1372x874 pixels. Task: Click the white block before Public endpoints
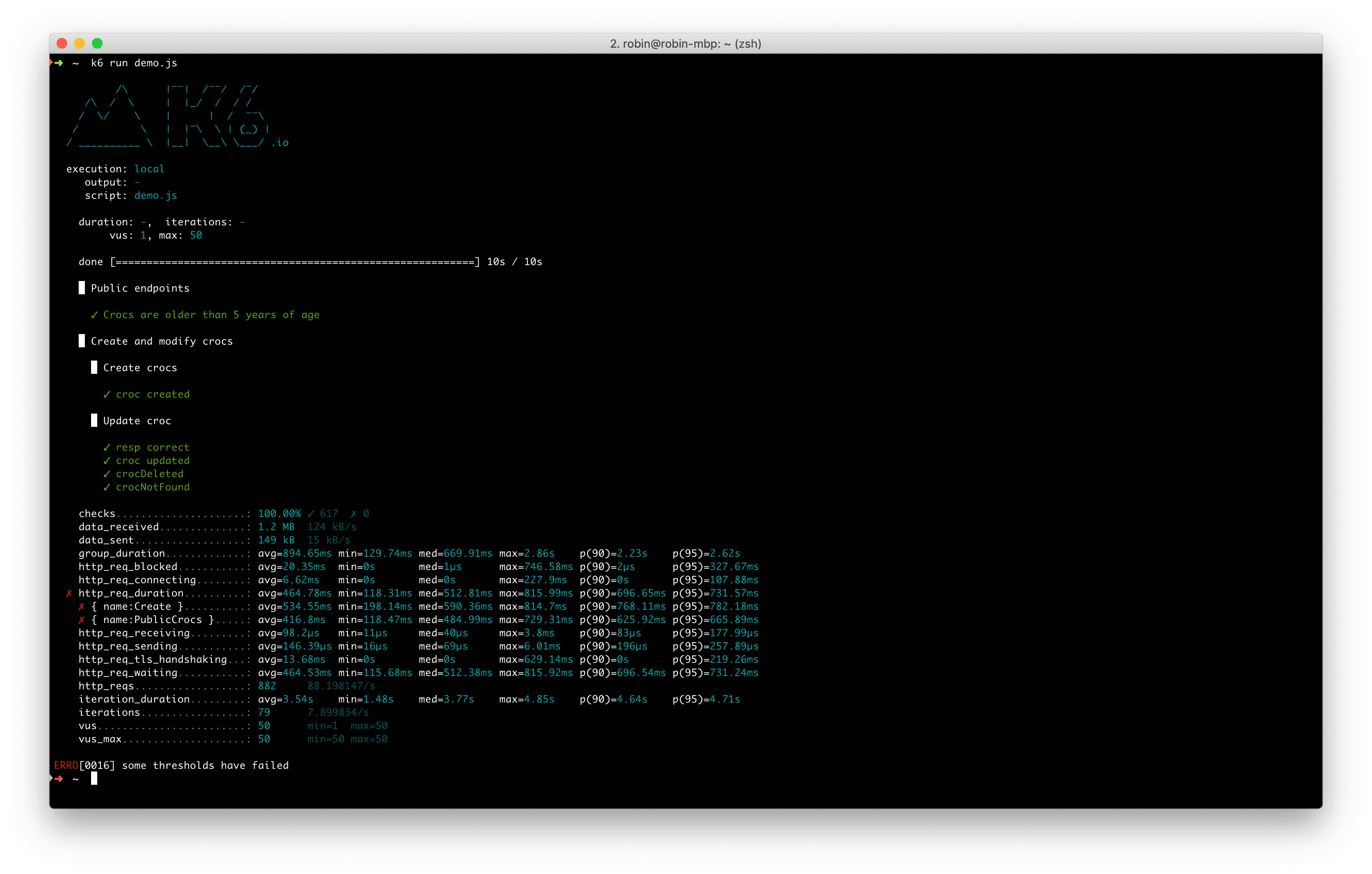click(81, 288)
